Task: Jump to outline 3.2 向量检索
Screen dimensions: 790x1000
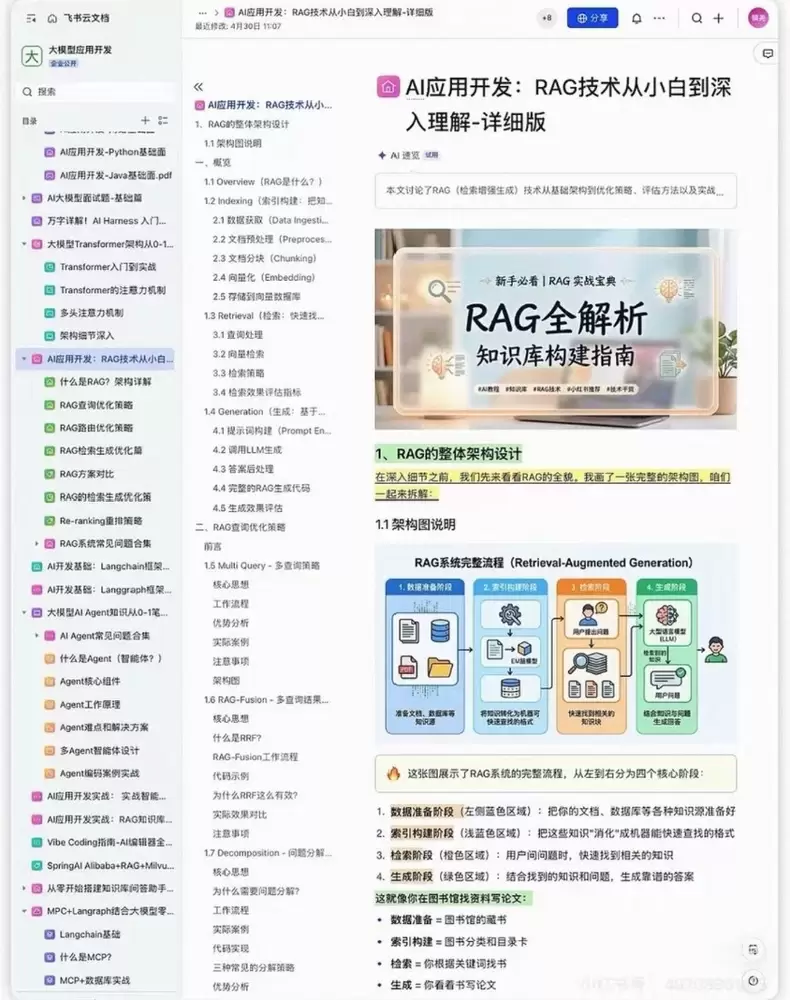Action: point(238,354)
